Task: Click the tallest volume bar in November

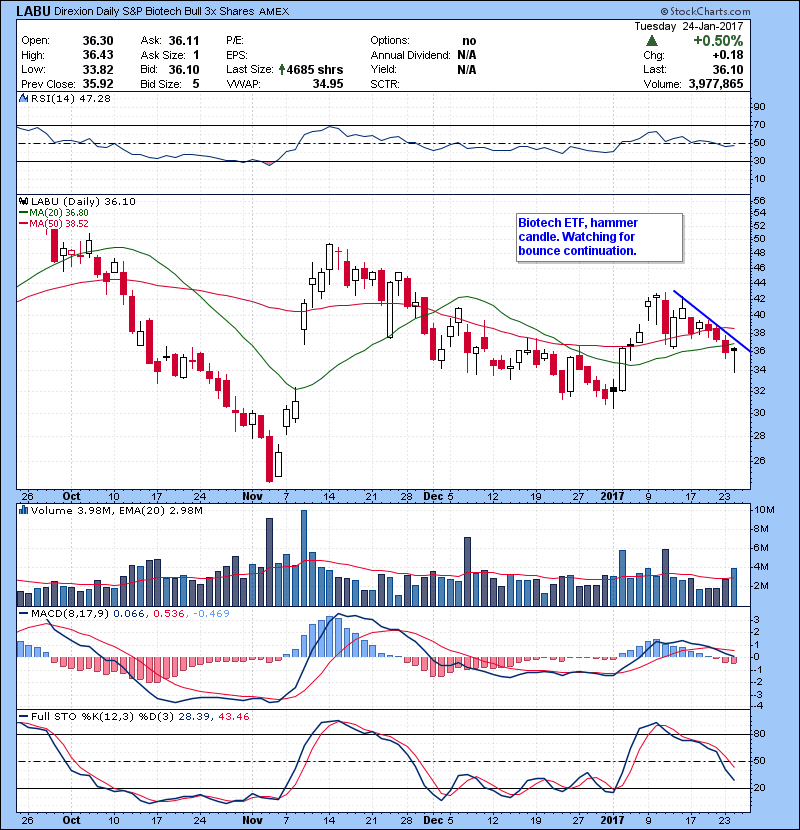Action: pos(304,558)
